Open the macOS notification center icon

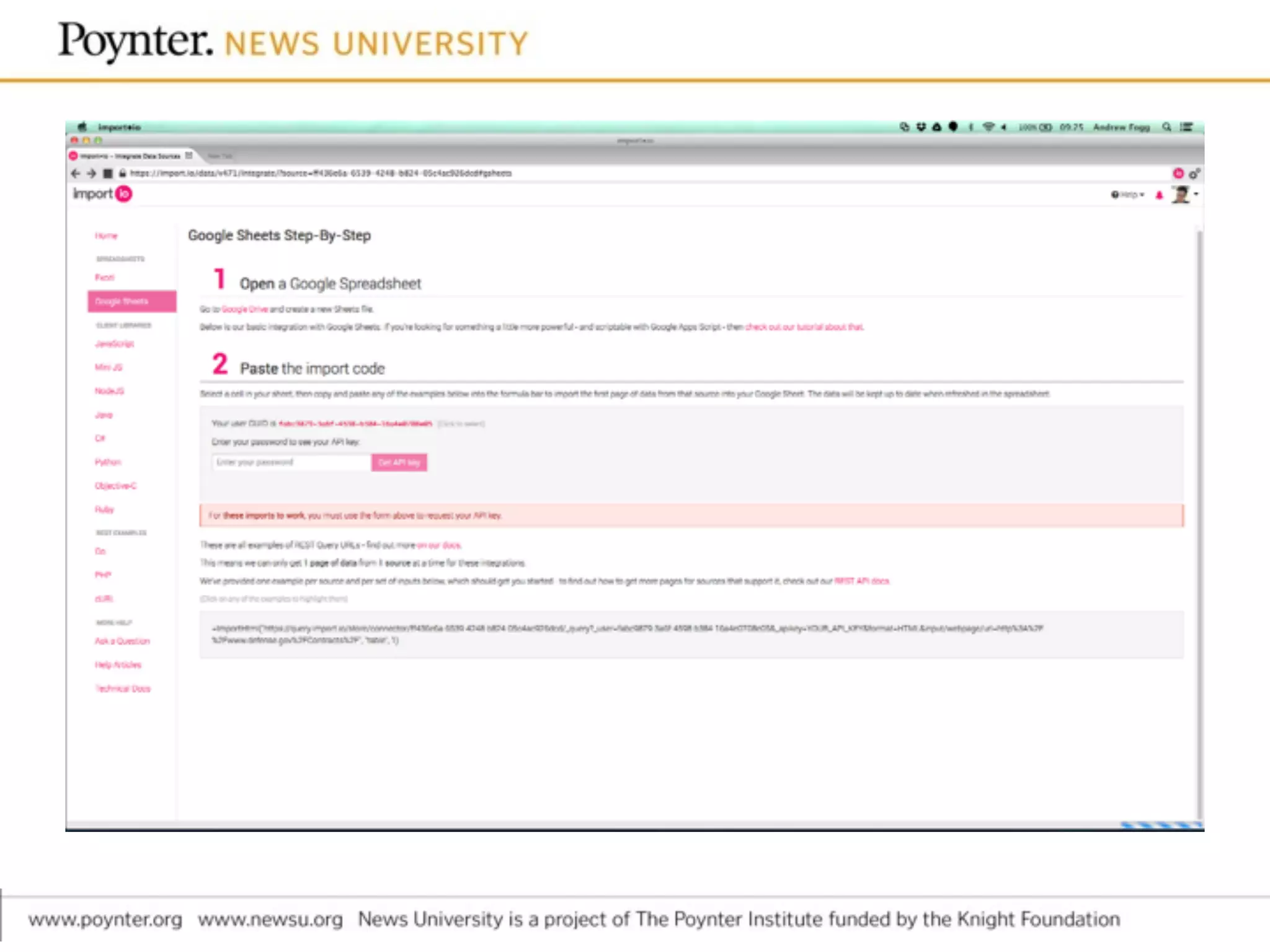click(x=1186, y=127)
